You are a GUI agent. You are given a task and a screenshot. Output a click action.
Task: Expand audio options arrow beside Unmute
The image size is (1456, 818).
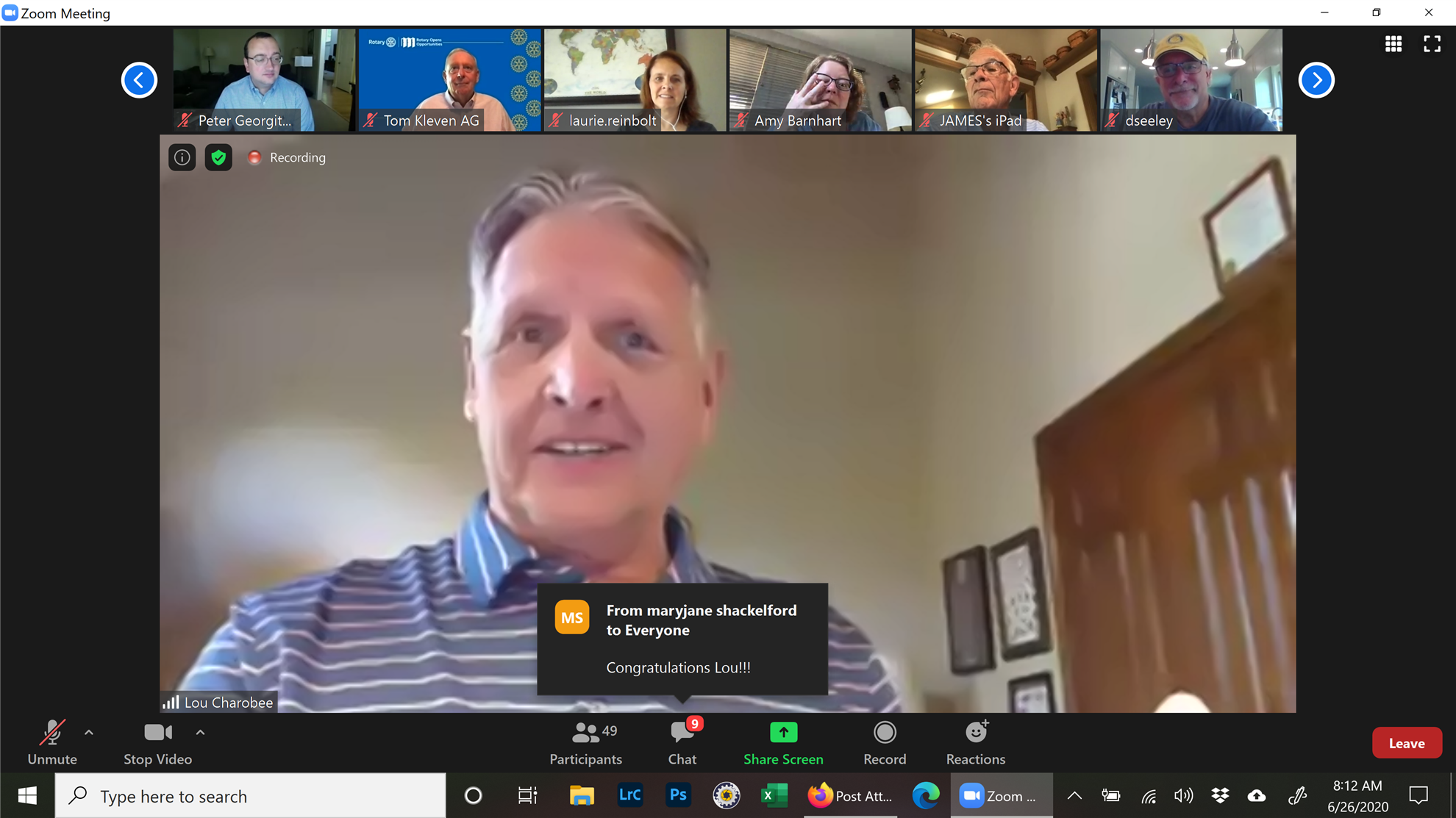(89, 733)
